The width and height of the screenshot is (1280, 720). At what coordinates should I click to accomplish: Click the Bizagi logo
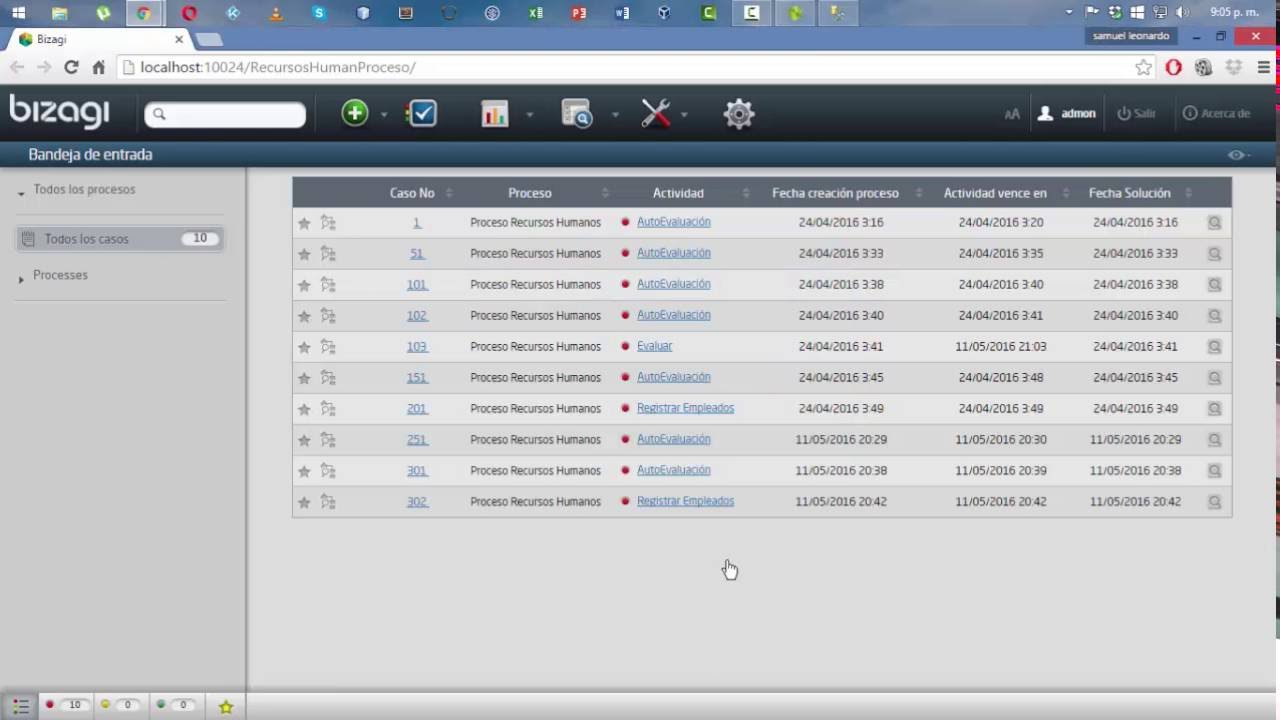pyautogui.click(x=59, y=111)
